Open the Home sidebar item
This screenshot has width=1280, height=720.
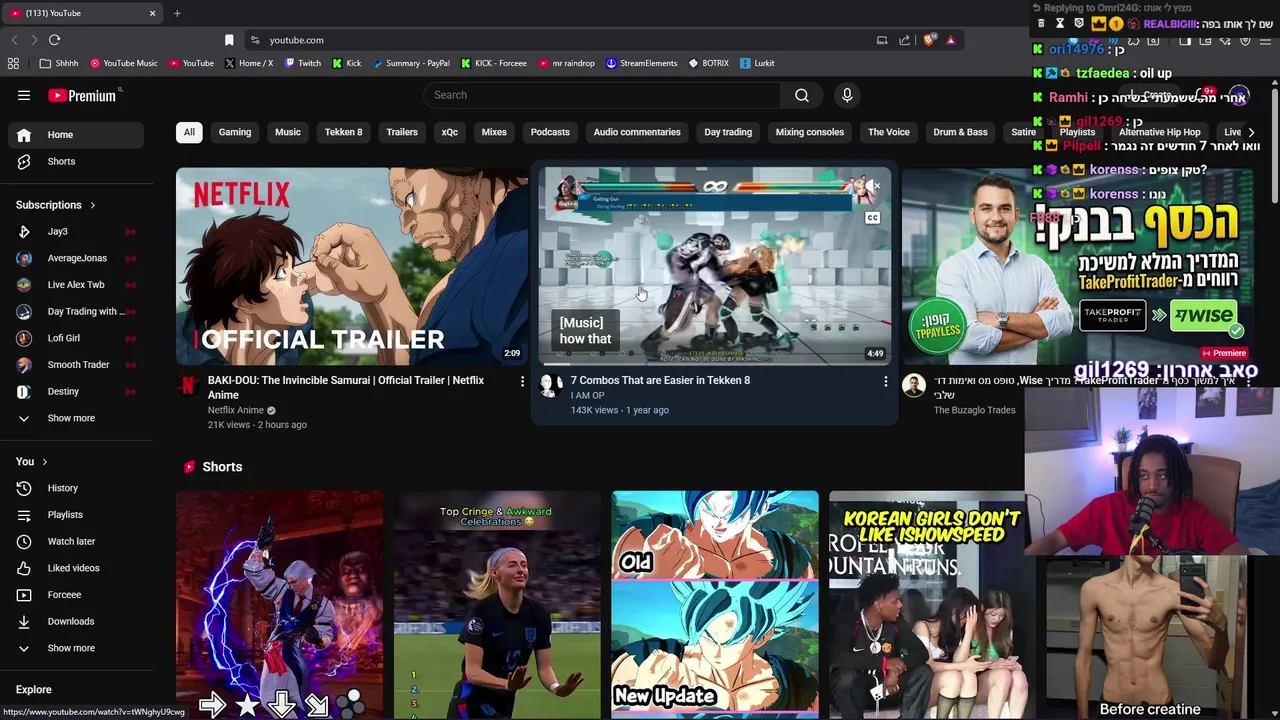(76, 135)
